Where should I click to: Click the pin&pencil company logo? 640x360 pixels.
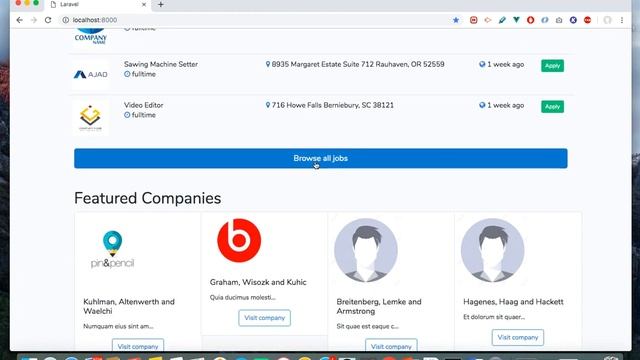[112, 249]
